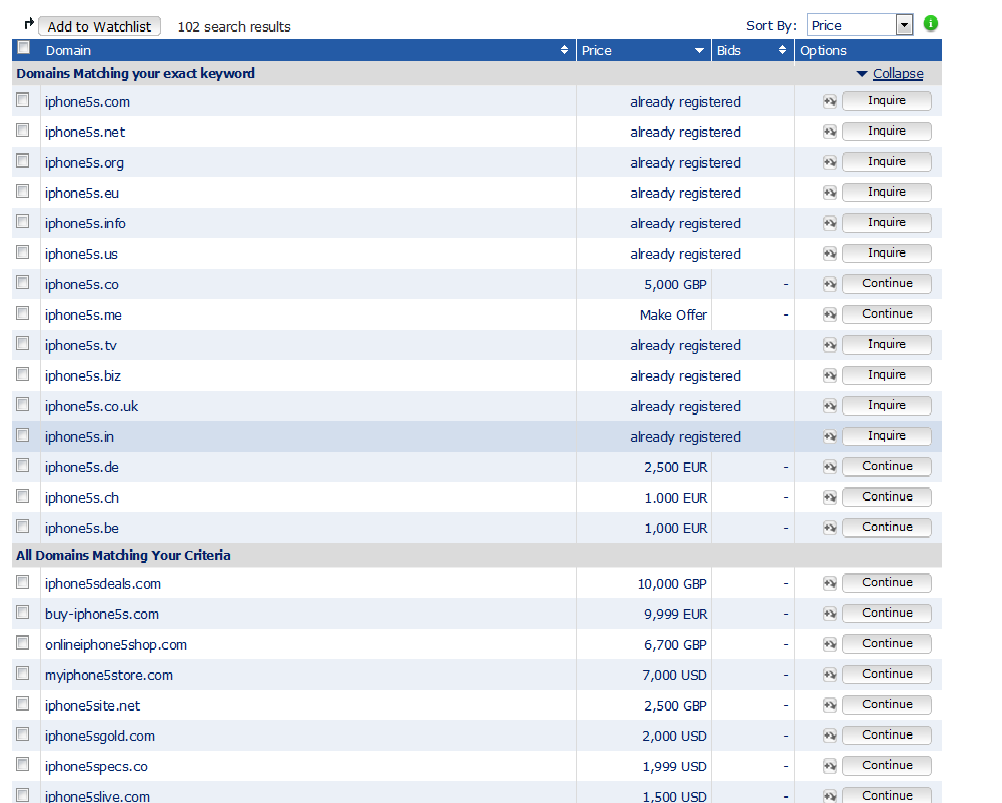Click watchlist icon in iphone5s.ch row
Image resolution: width=1002 pixels, height=803 pixels.
point(829,498)
